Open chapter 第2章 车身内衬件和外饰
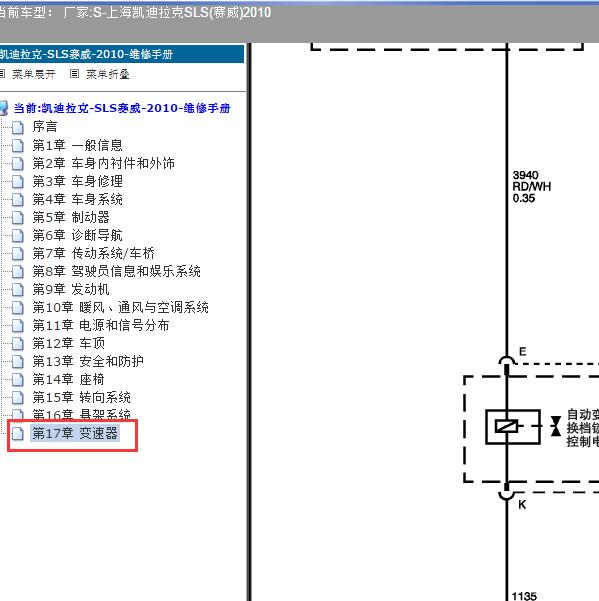The width and height of the screenshot is (599, 601). [103, 163]
